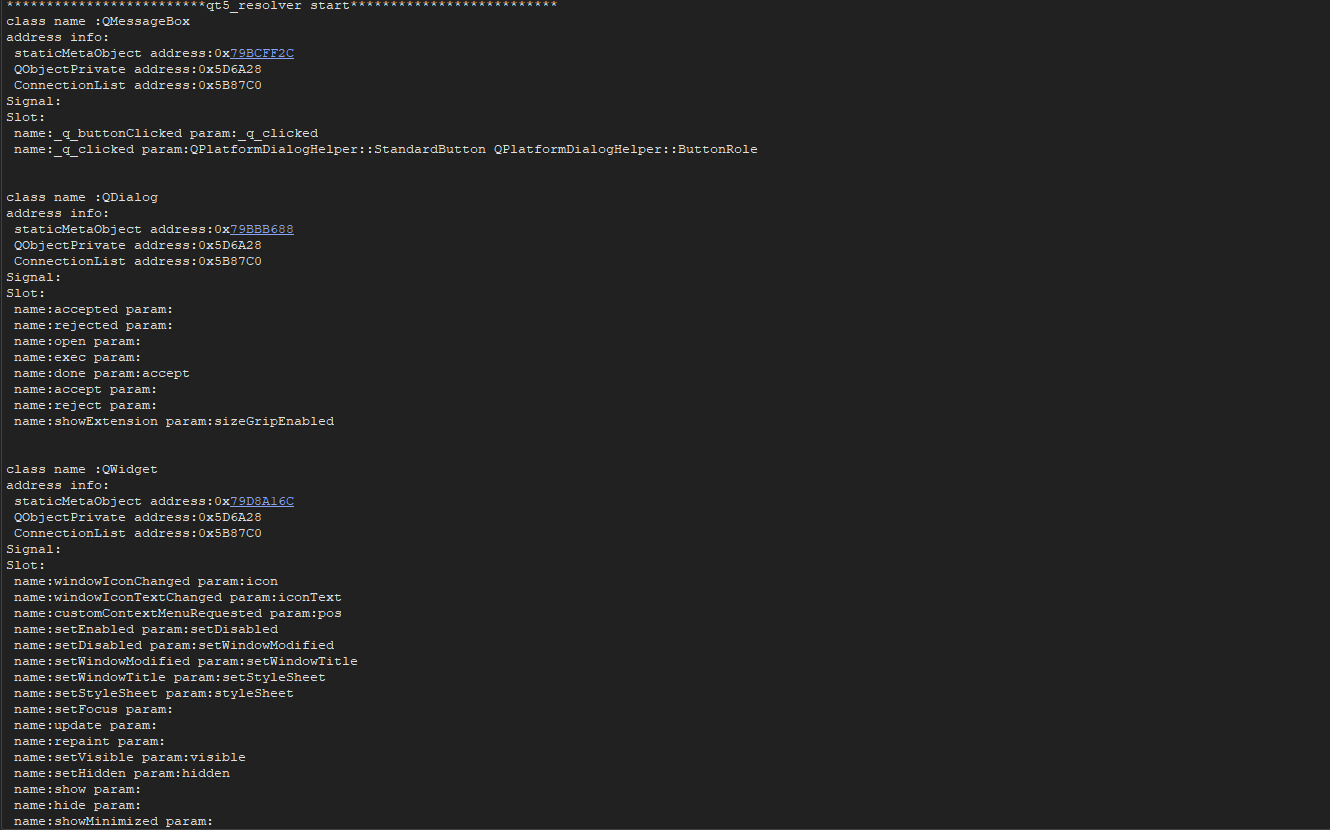Image resolution: width=1330 pixels, height=830 pixels.
Task: Click the 'name:setHidden param:hidden' line
Action: click(122, 773)
